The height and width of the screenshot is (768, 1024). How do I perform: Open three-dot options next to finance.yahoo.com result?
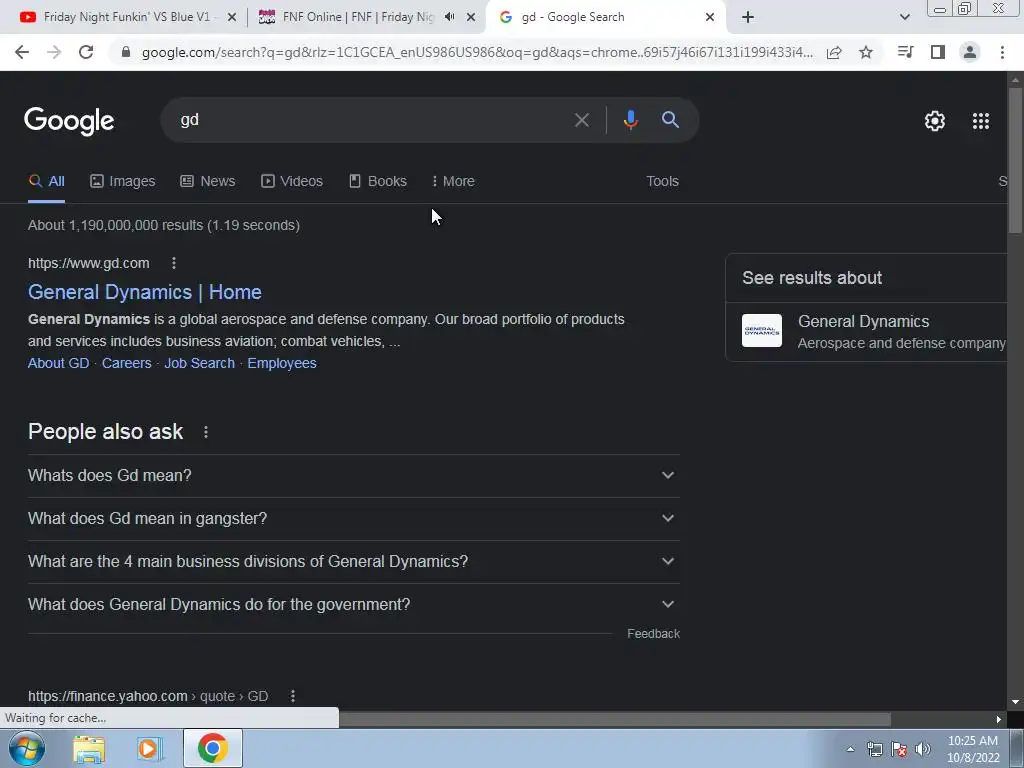[x=293, y=696]
